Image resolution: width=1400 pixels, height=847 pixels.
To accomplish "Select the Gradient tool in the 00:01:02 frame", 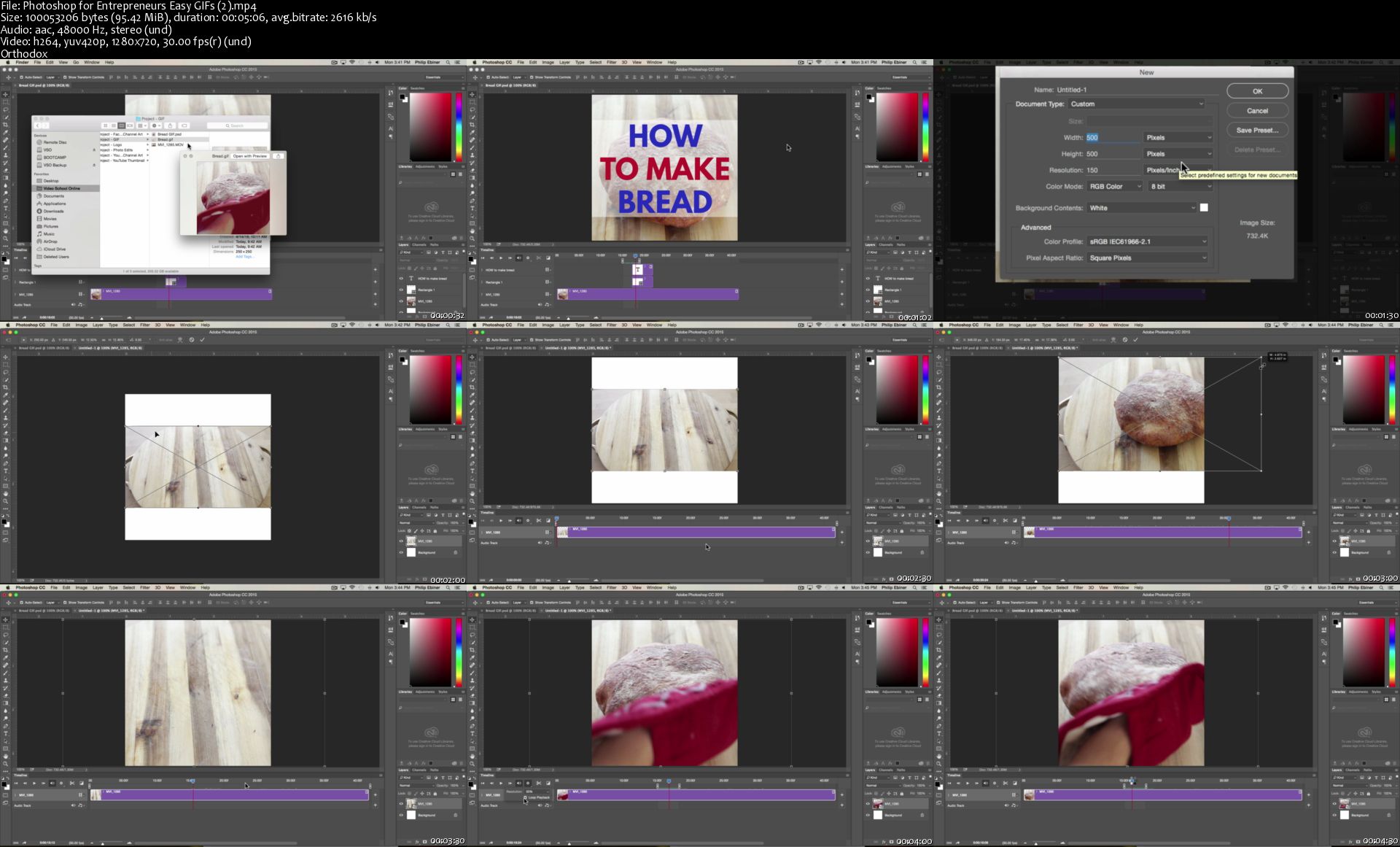I will (472, 178).
